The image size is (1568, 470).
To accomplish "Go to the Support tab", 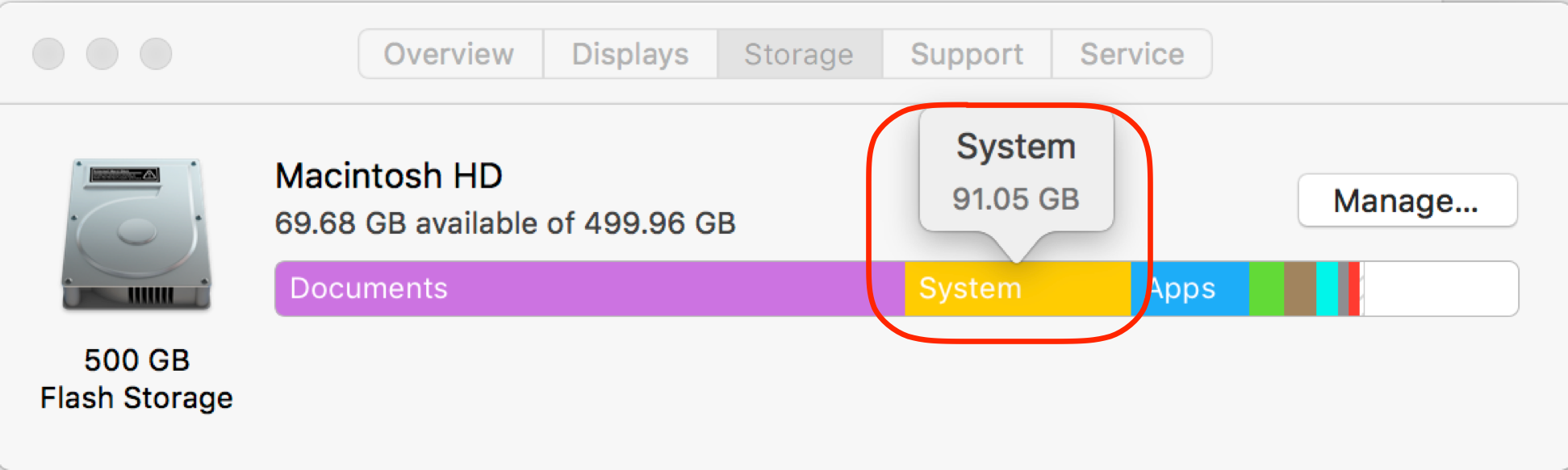I will point(967,54).
